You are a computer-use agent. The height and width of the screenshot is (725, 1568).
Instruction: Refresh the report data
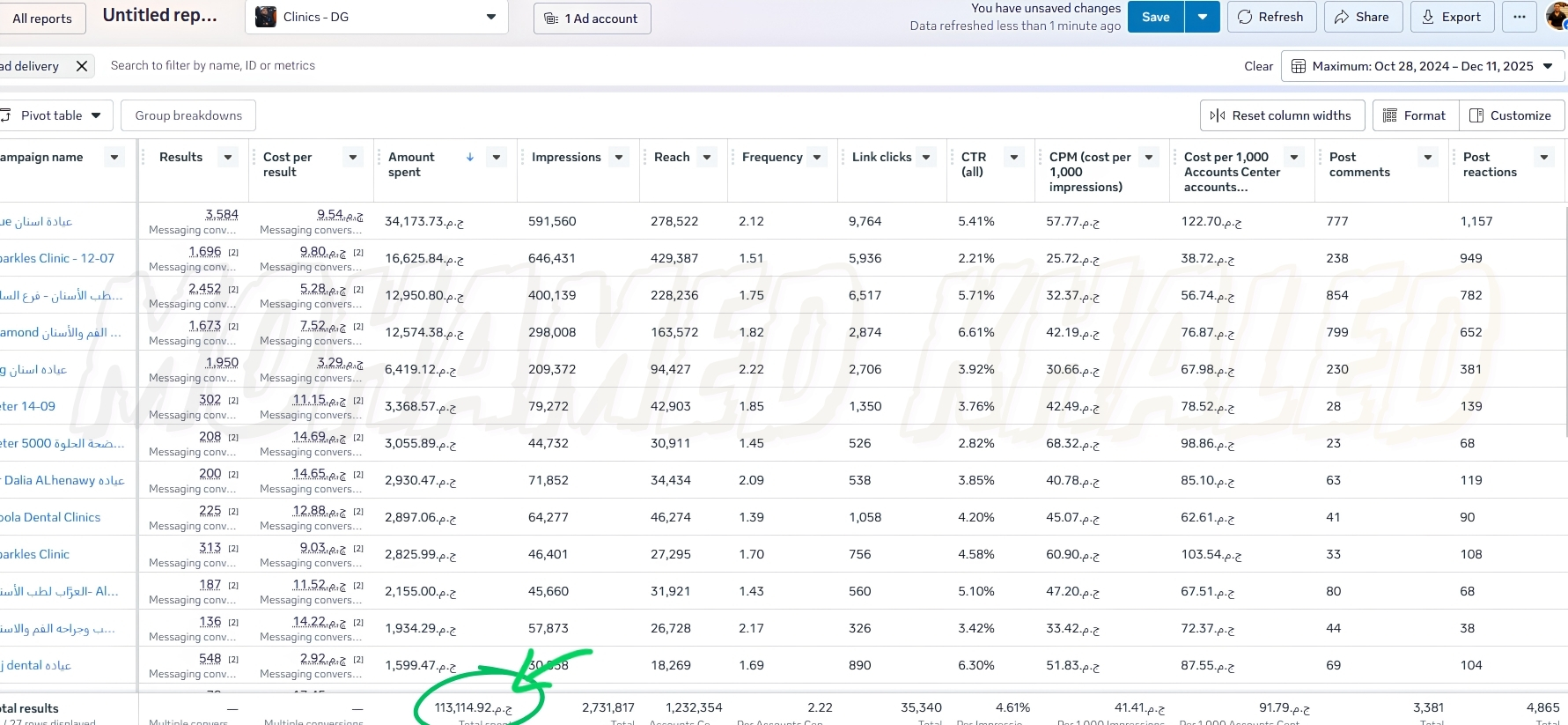pyautogui.click(x=1271, y=17)
